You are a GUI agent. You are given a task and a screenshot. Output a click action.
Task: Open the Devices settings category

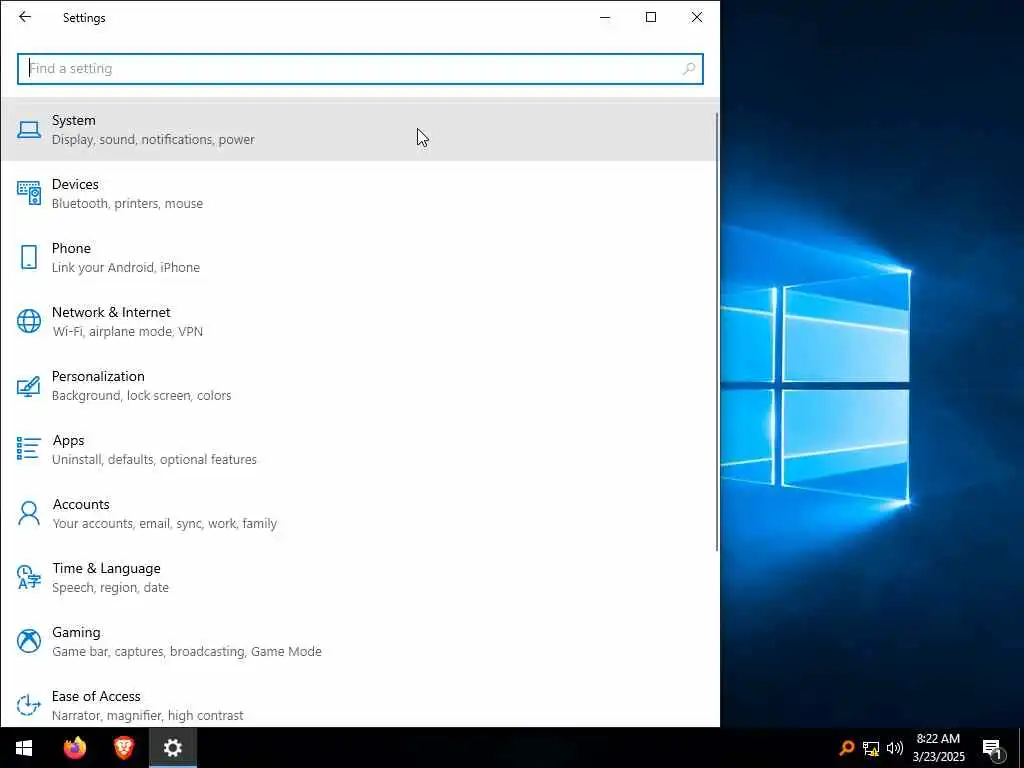(359, 194)
